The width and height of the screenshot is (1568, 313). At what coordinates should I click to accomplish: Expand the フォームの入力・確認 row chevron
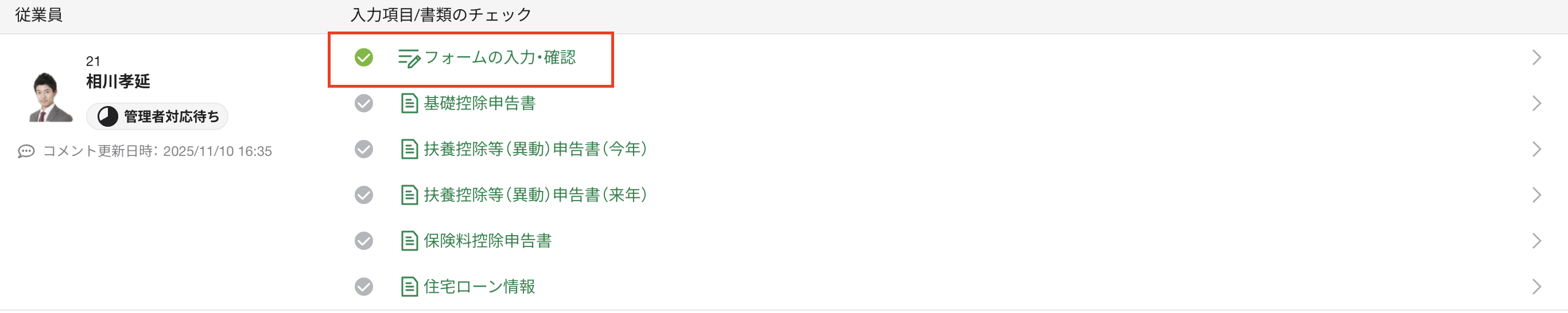coord(1536,58)
